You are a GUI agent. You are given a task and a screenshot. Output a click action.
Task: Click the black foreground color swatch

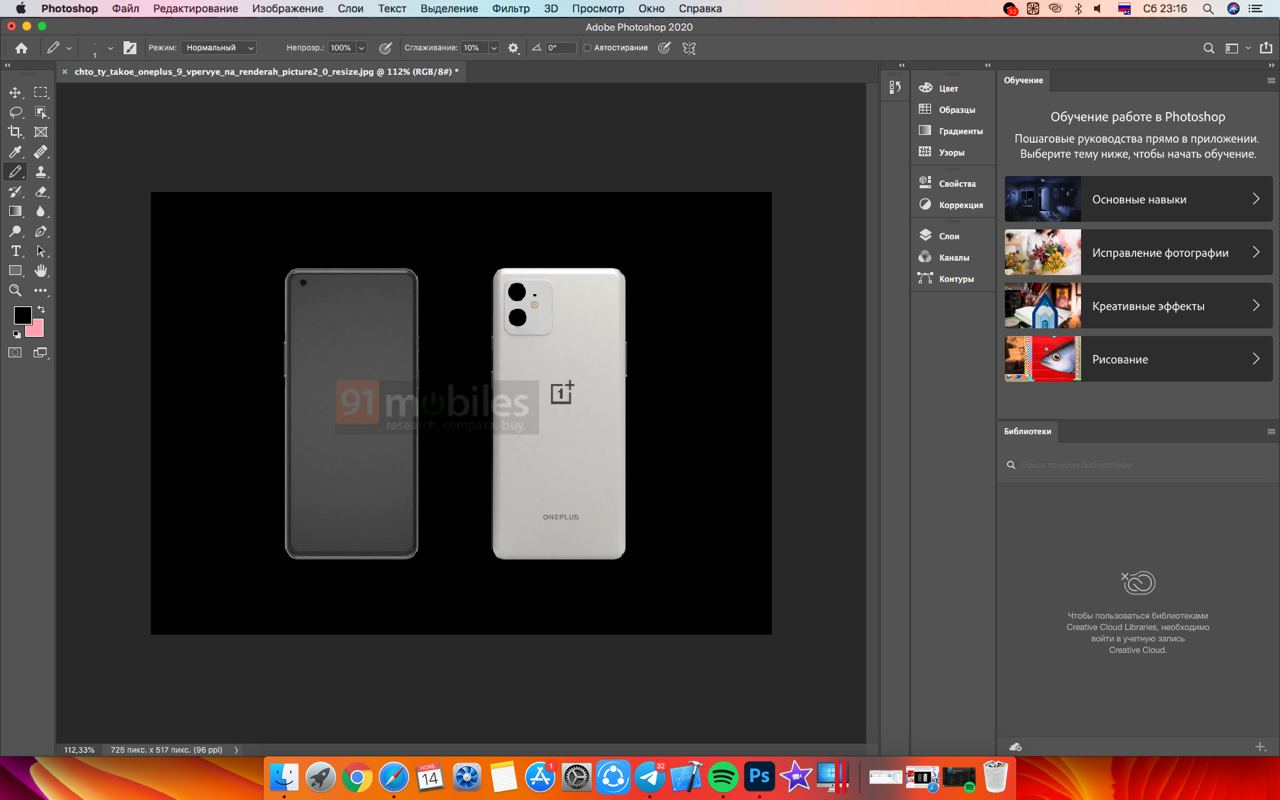pos(22,316)
